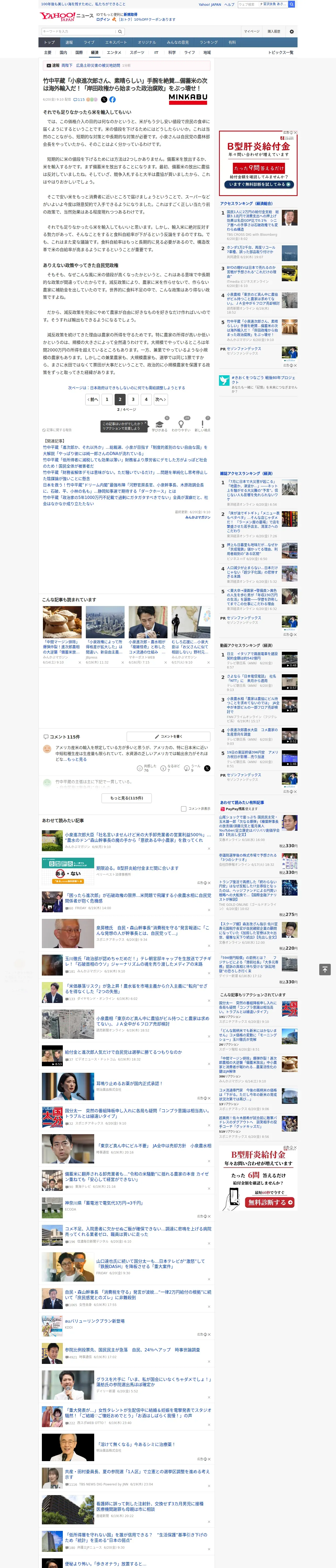336x1568 pixels.
Task: Click the first commenter's avatar
Action: tap(47, 749)
